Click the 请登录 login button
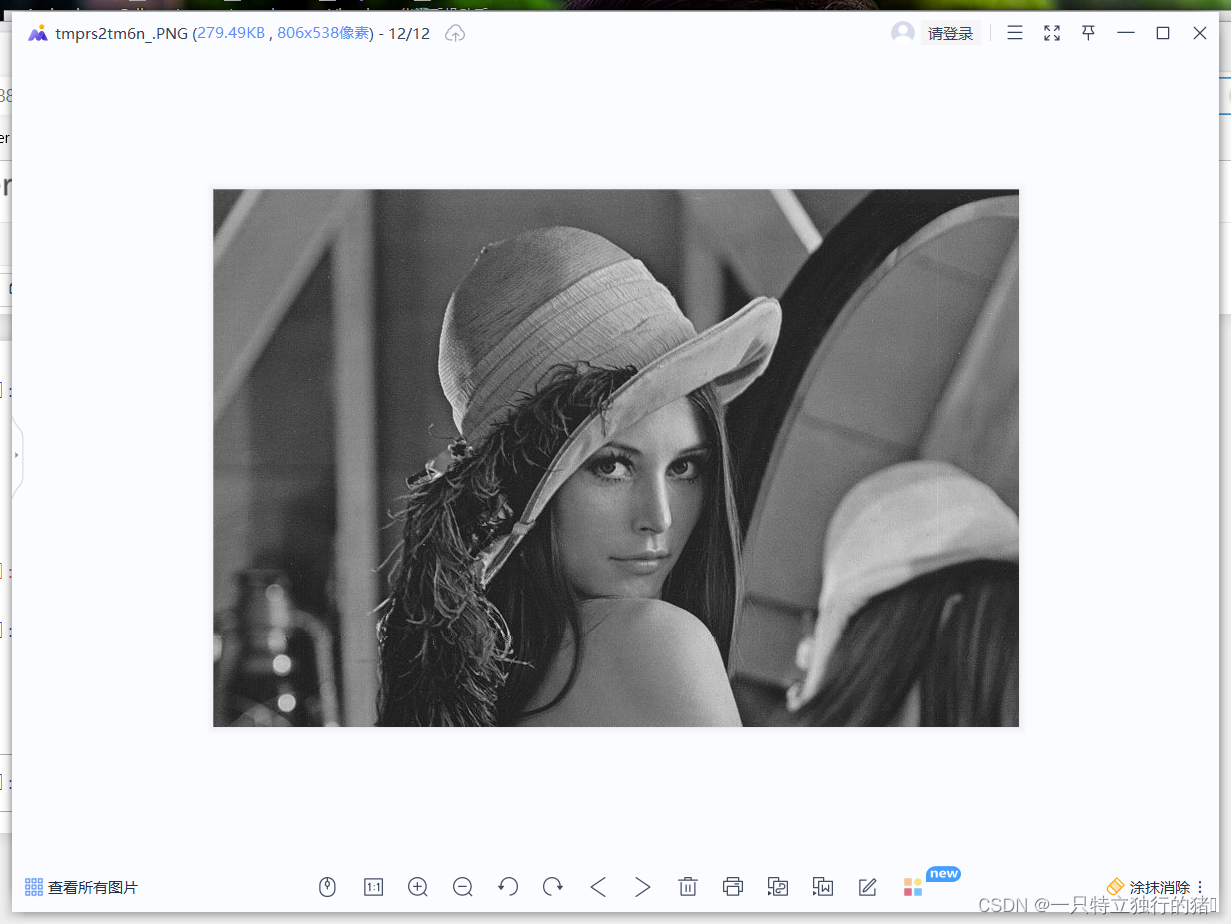Viewport: 1231px width, 924px height. pos(950,34)
